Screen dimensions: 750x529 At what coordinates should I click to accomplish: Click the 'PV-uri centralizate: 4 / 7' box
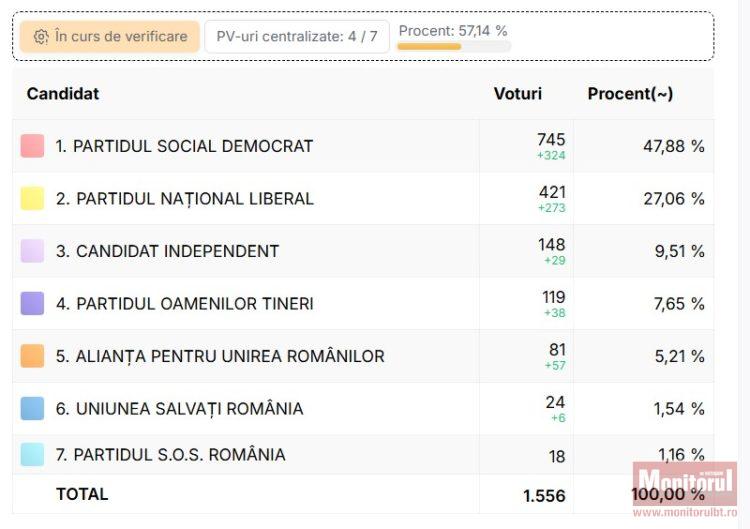297,37
